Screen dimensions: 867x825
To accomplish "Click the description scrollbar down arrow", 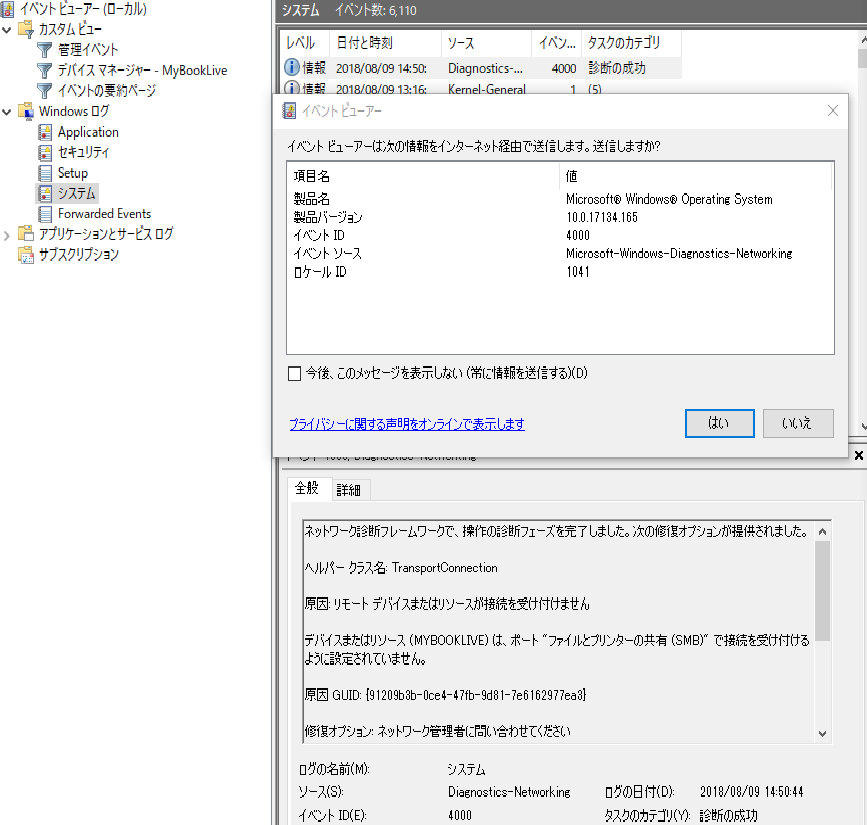I will tap(822, 734).
